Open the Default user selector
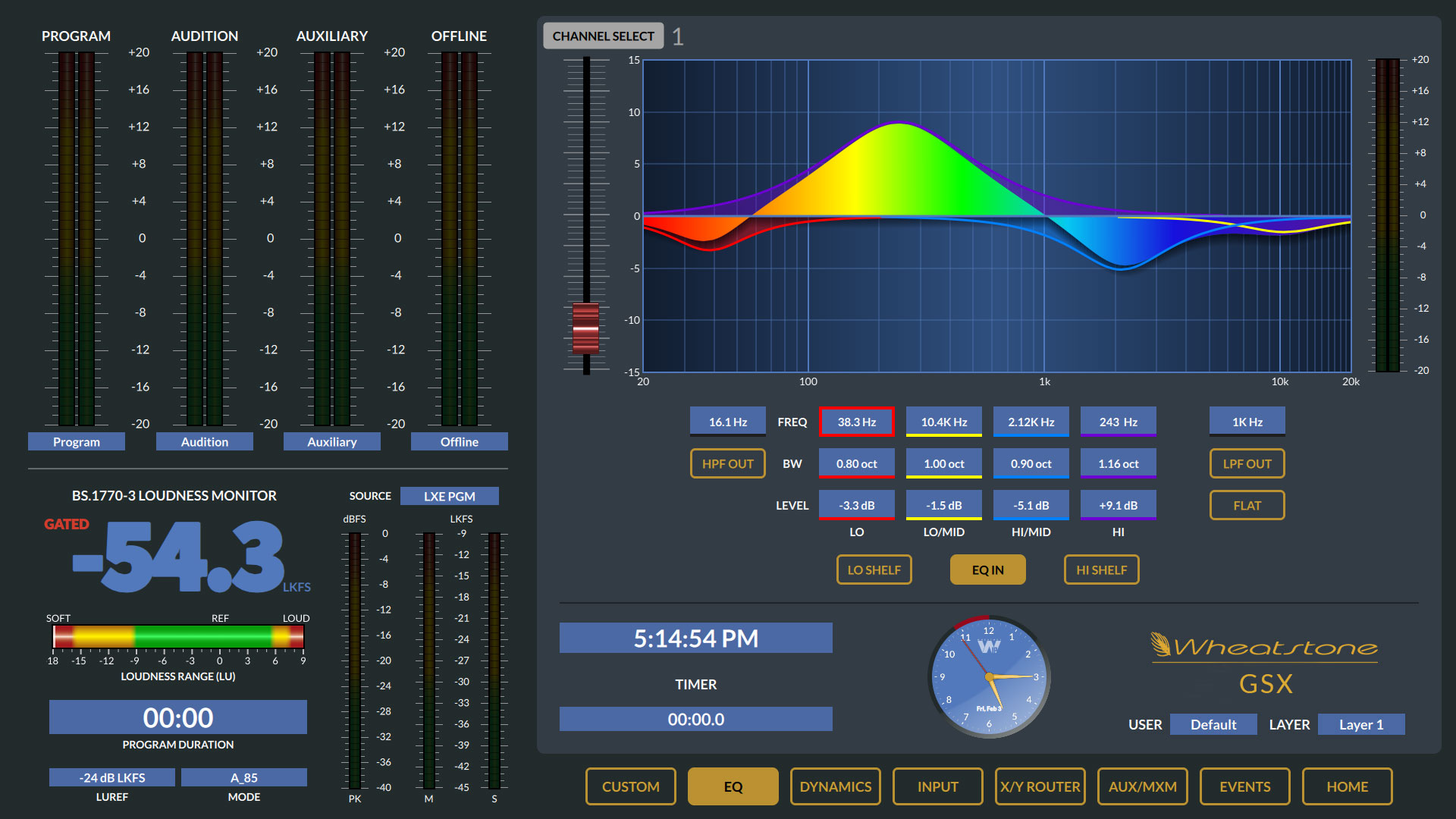The width and height of the screenshot is (1456, 819). 1213,724
